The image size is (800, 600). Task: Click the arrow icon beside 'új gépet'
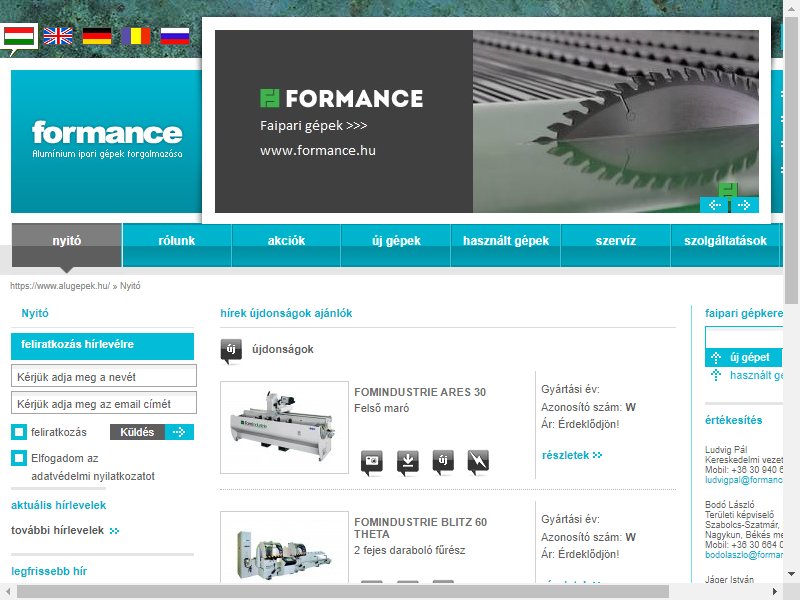716,357
